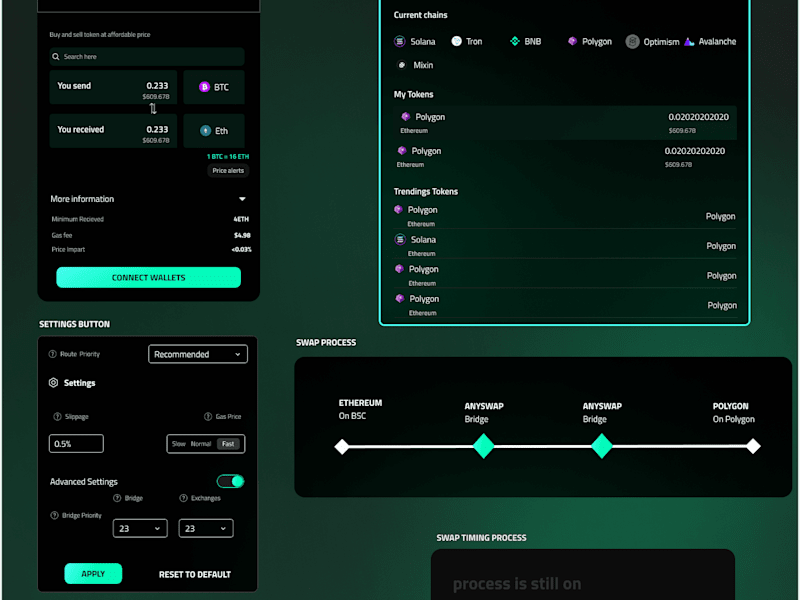The image size is (800, 600).
Task: Click the You send amount box
Action: [x=113, y=87]
